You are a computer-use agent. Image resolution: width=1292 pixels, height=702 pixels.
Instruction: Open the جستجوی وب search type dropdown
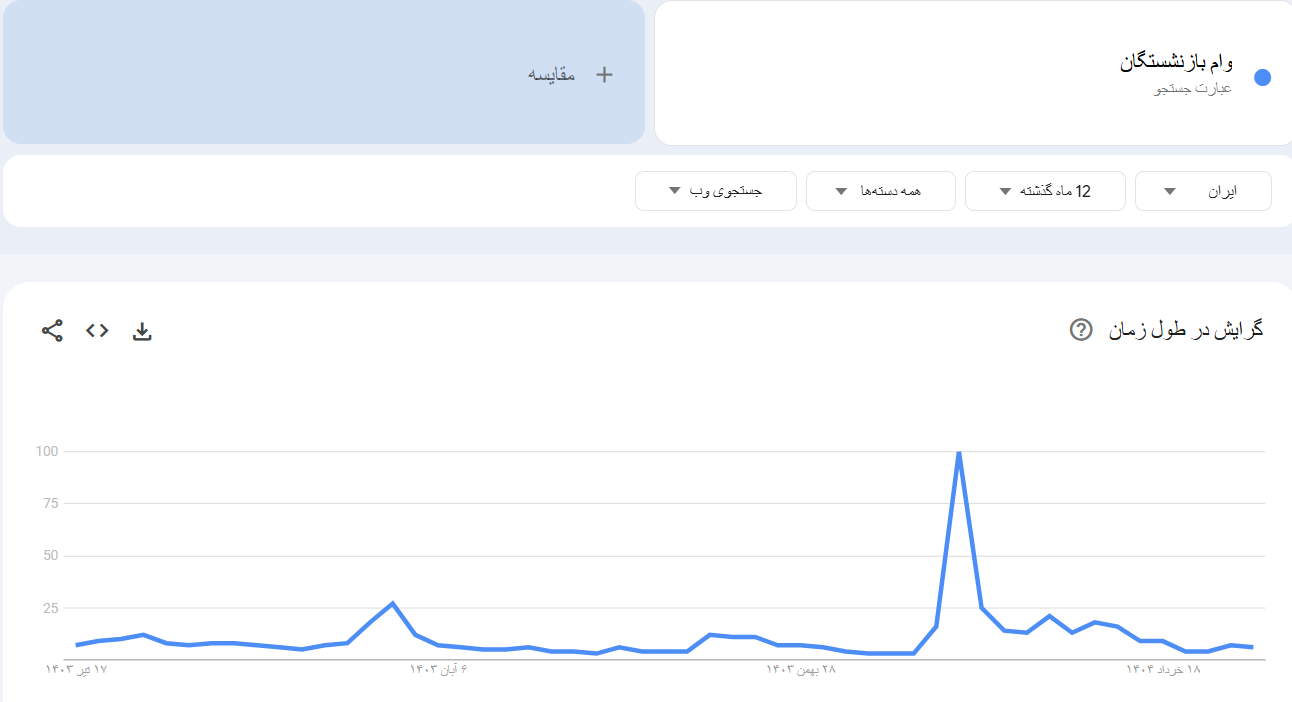point(715,191)
